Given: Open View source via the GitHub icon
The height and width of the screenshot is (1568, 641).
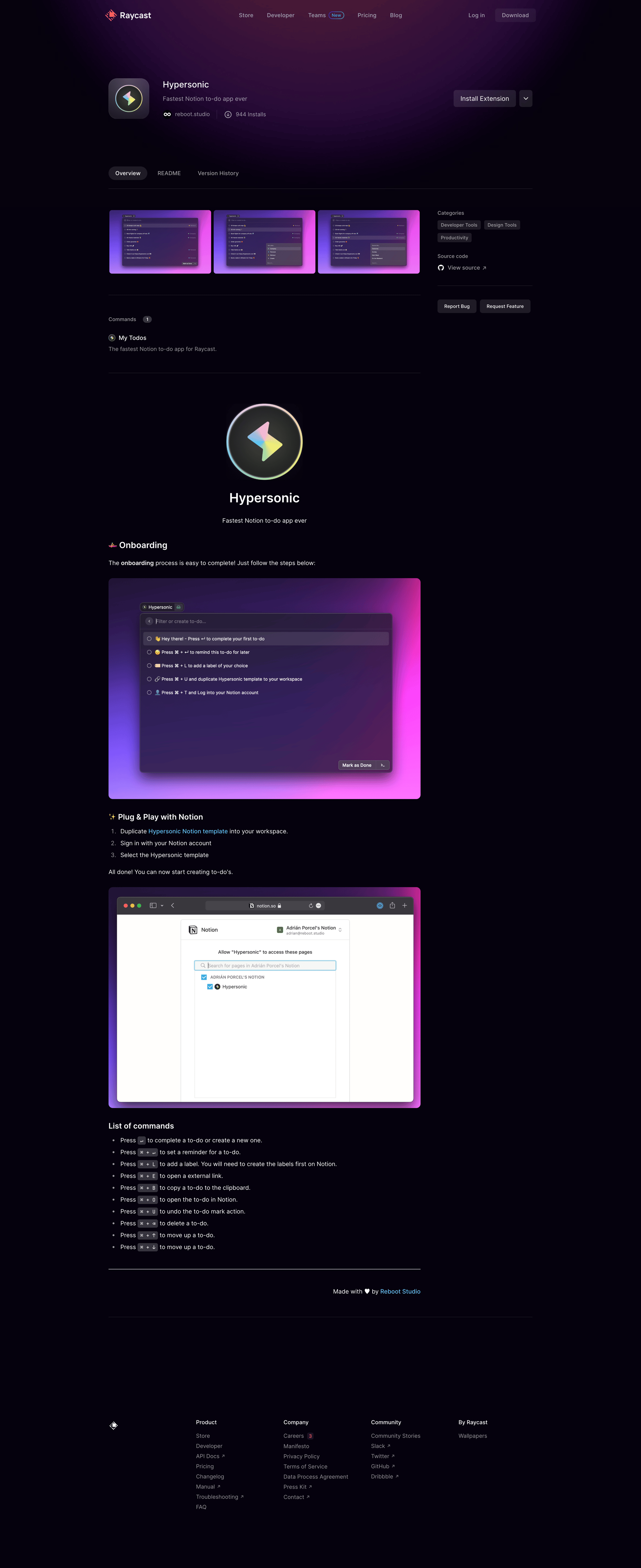Looking at the screenshot, I should click(441, 268).
